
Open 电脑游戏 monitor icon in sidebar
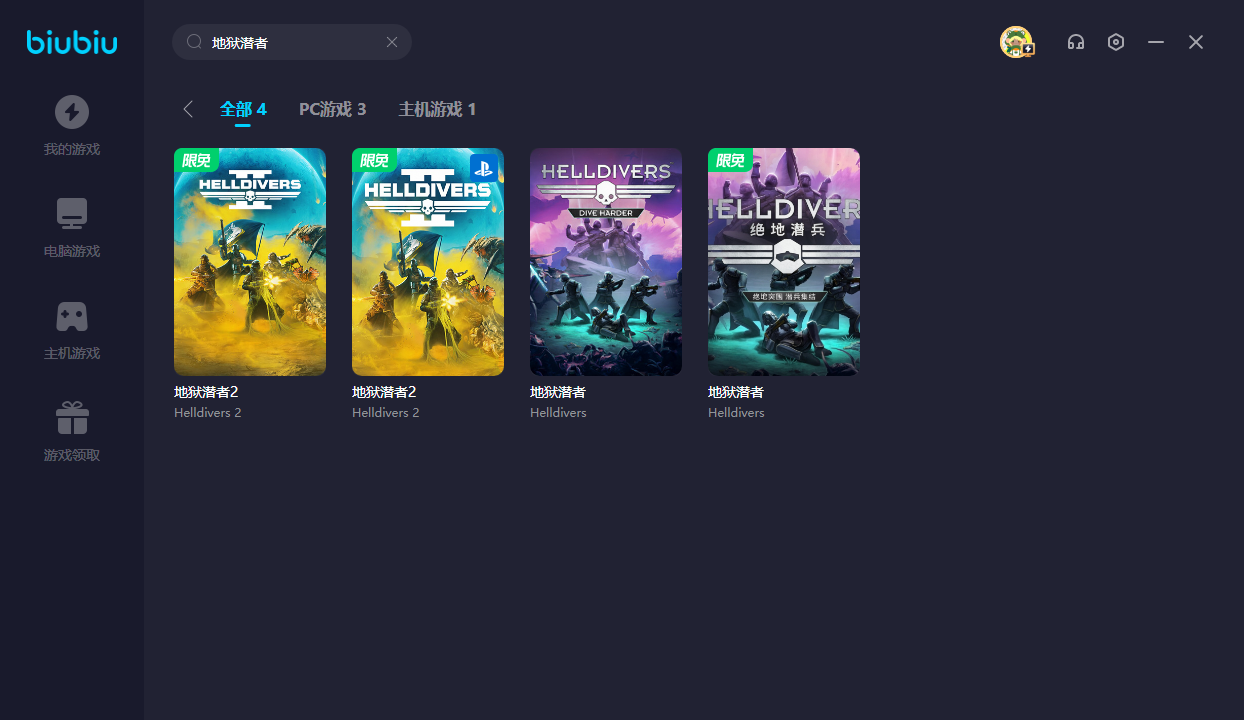click(x=72, y=214)
